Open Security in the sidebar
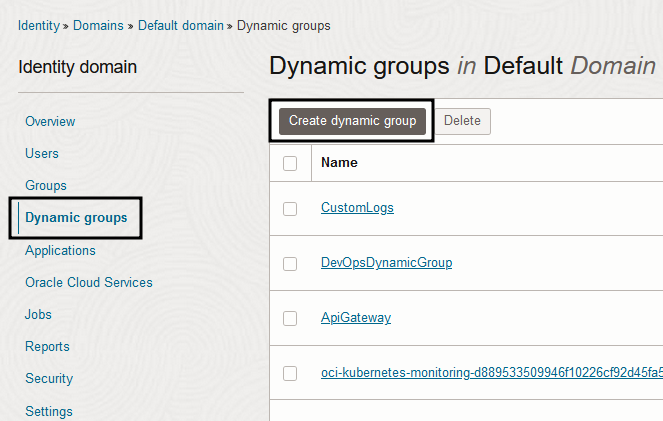Viewport: 663px width, 421px height. tap(49, 379)
